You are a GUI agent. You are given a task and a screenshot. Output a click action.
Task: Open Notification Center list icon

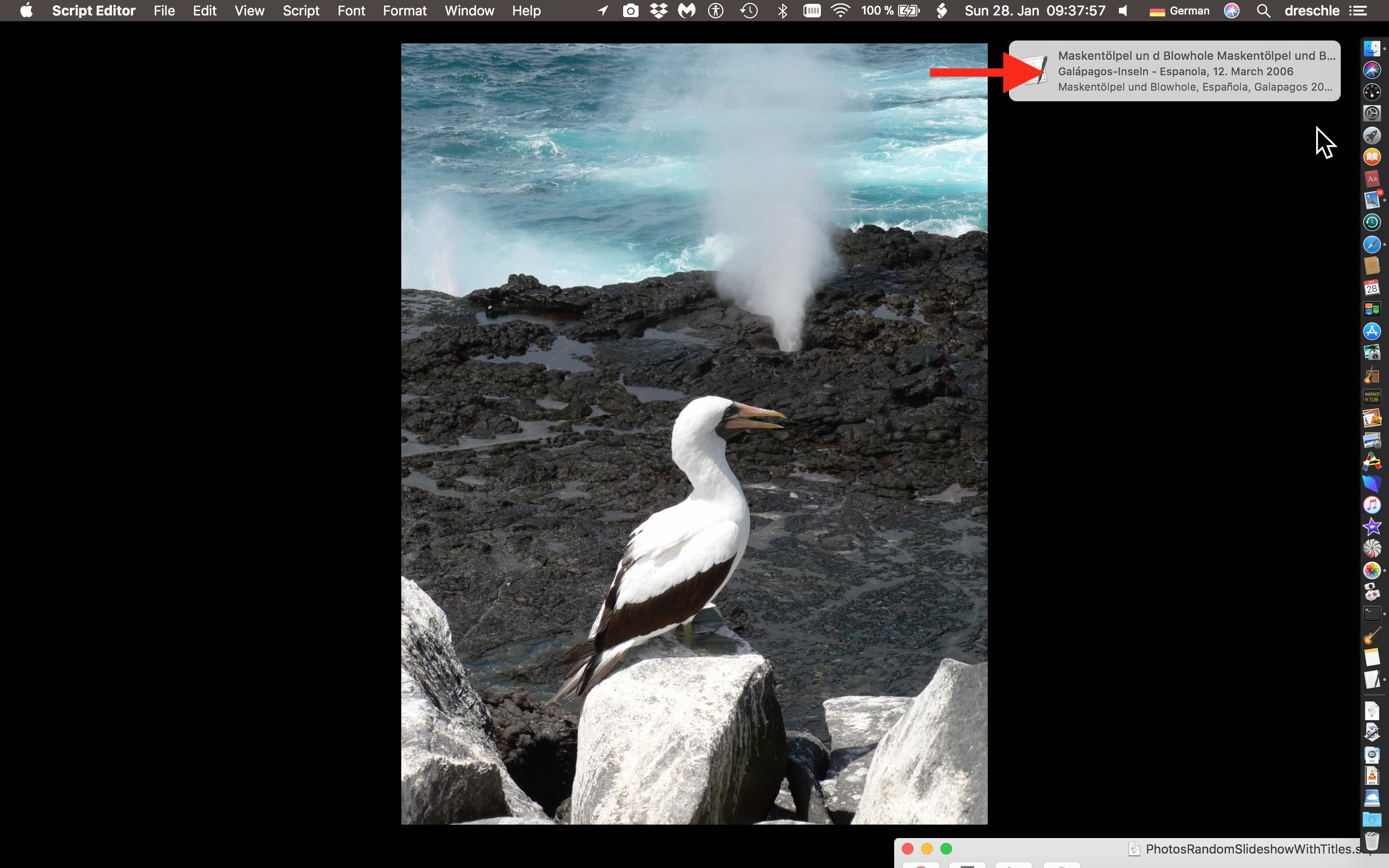pyautogui.click(x=1358, y=11)
